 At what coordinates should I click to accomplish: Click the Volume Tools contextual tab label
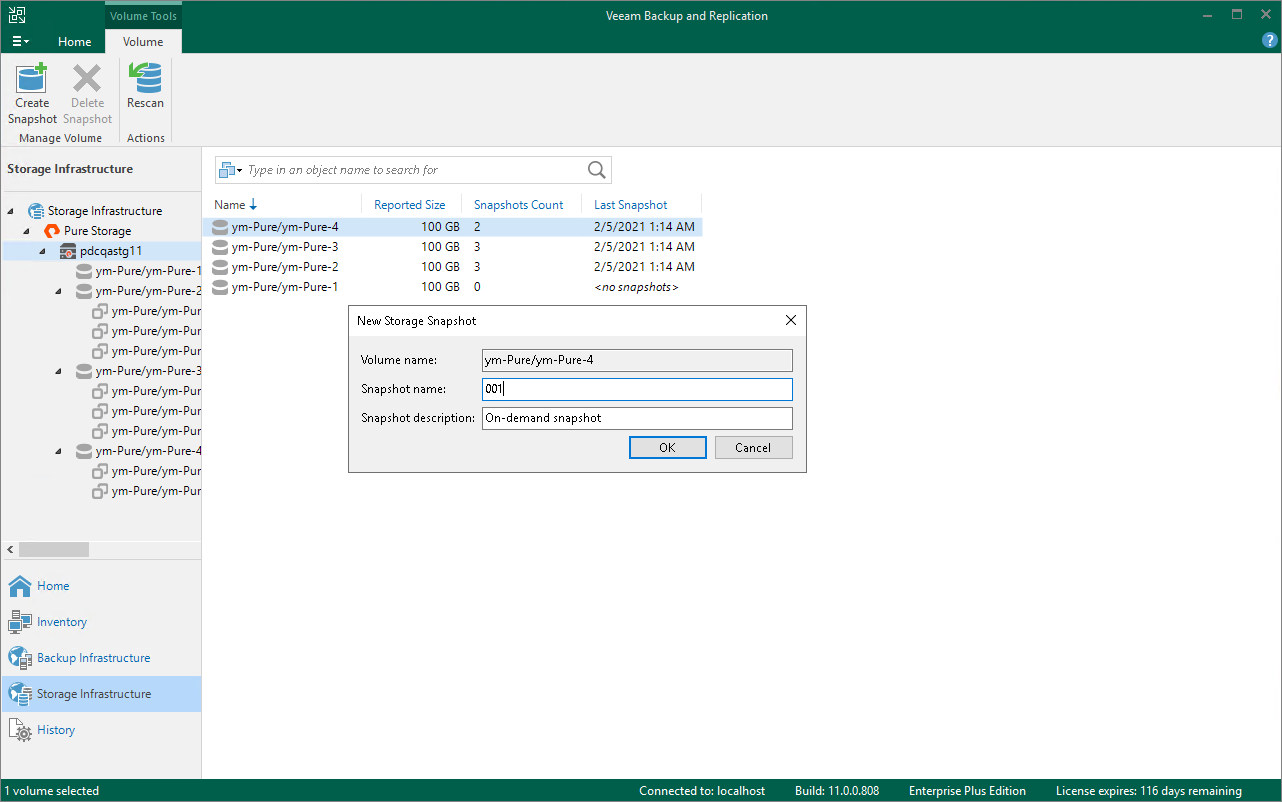click(143, 15)
